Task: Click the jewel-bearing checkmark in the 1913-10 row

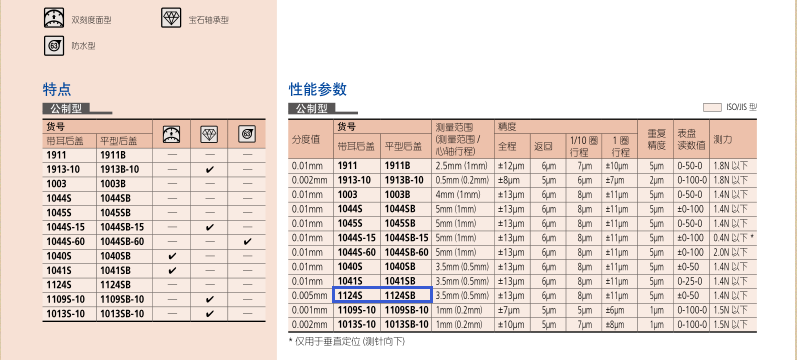Action: tap(209, 169)
